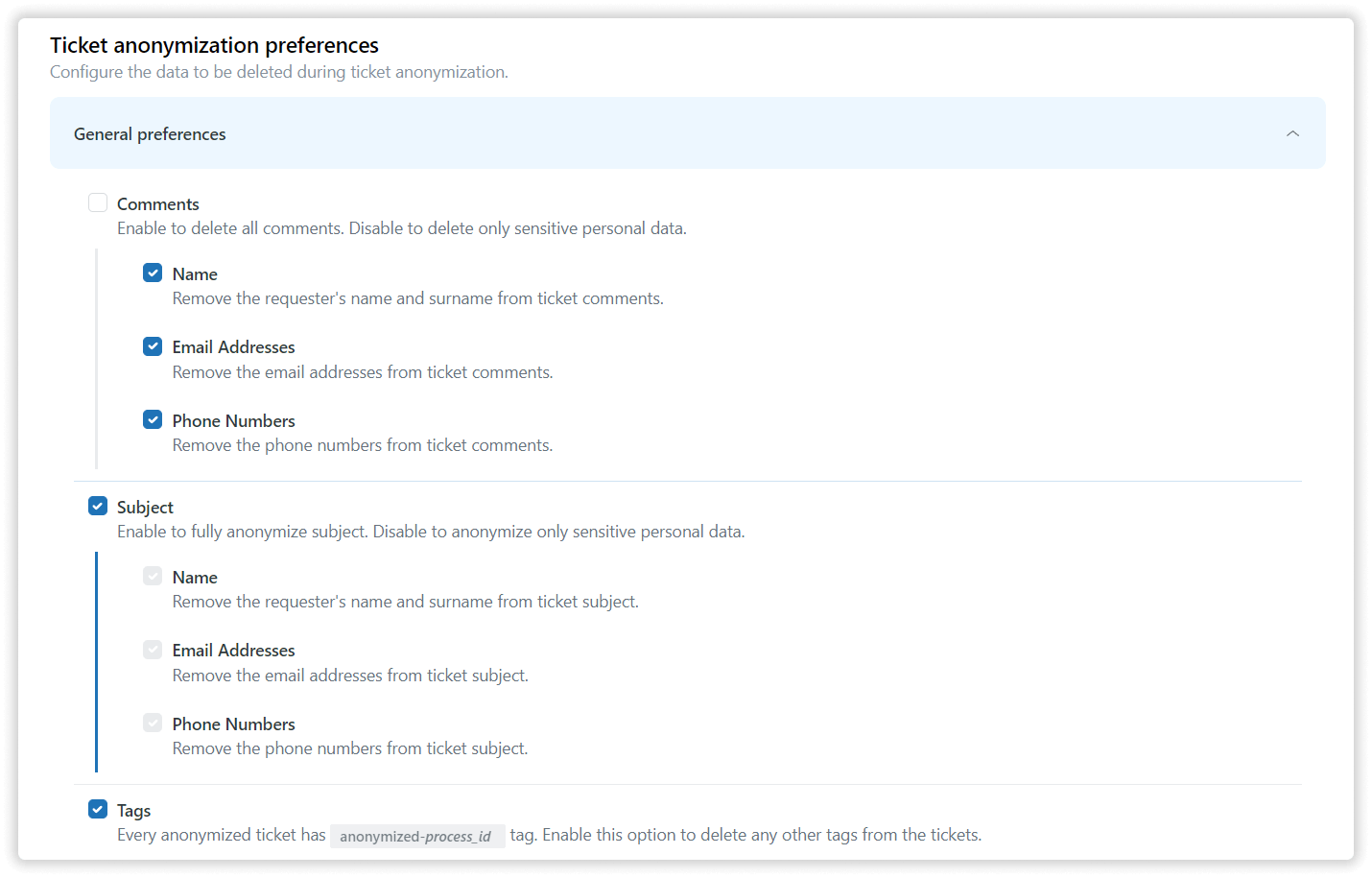Click Email Addresses label under Subject
This screenshot has height=878, width=1372.
[233, 651]
